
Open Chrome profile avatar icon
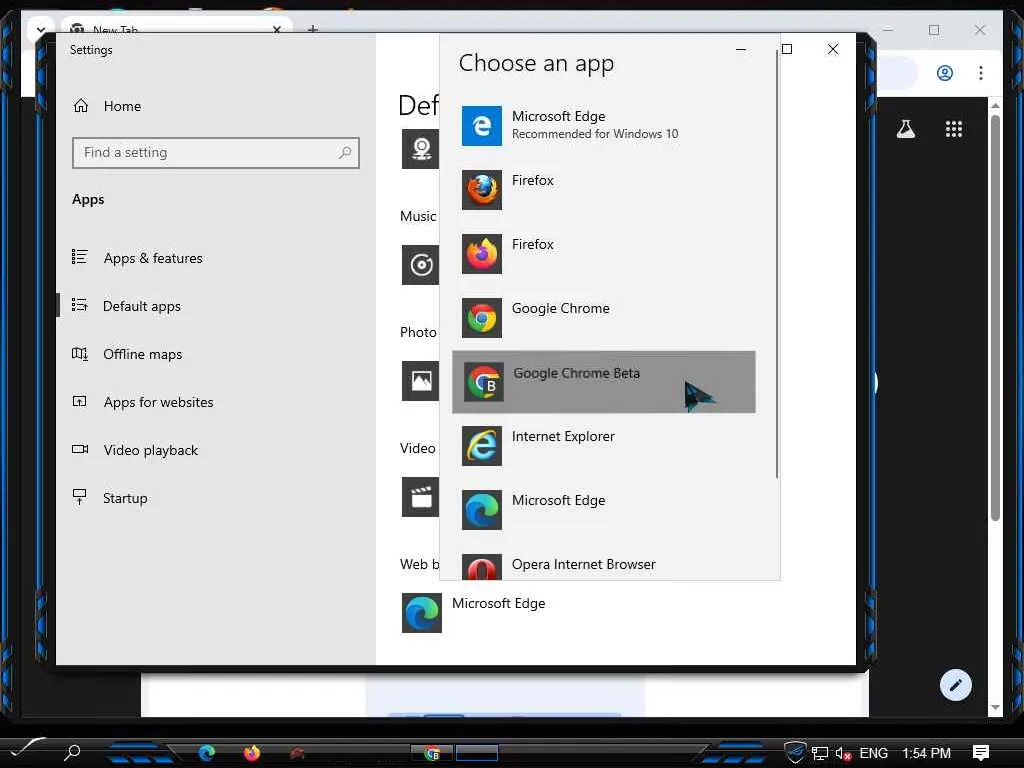(944, 72)
